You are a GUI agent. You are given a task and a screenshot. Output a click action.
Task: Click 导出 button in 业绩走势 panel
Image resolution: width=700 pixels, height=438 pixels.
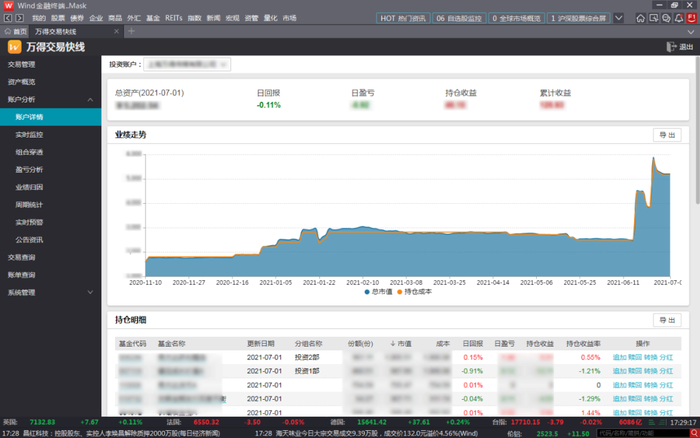[x=665, y=135]
